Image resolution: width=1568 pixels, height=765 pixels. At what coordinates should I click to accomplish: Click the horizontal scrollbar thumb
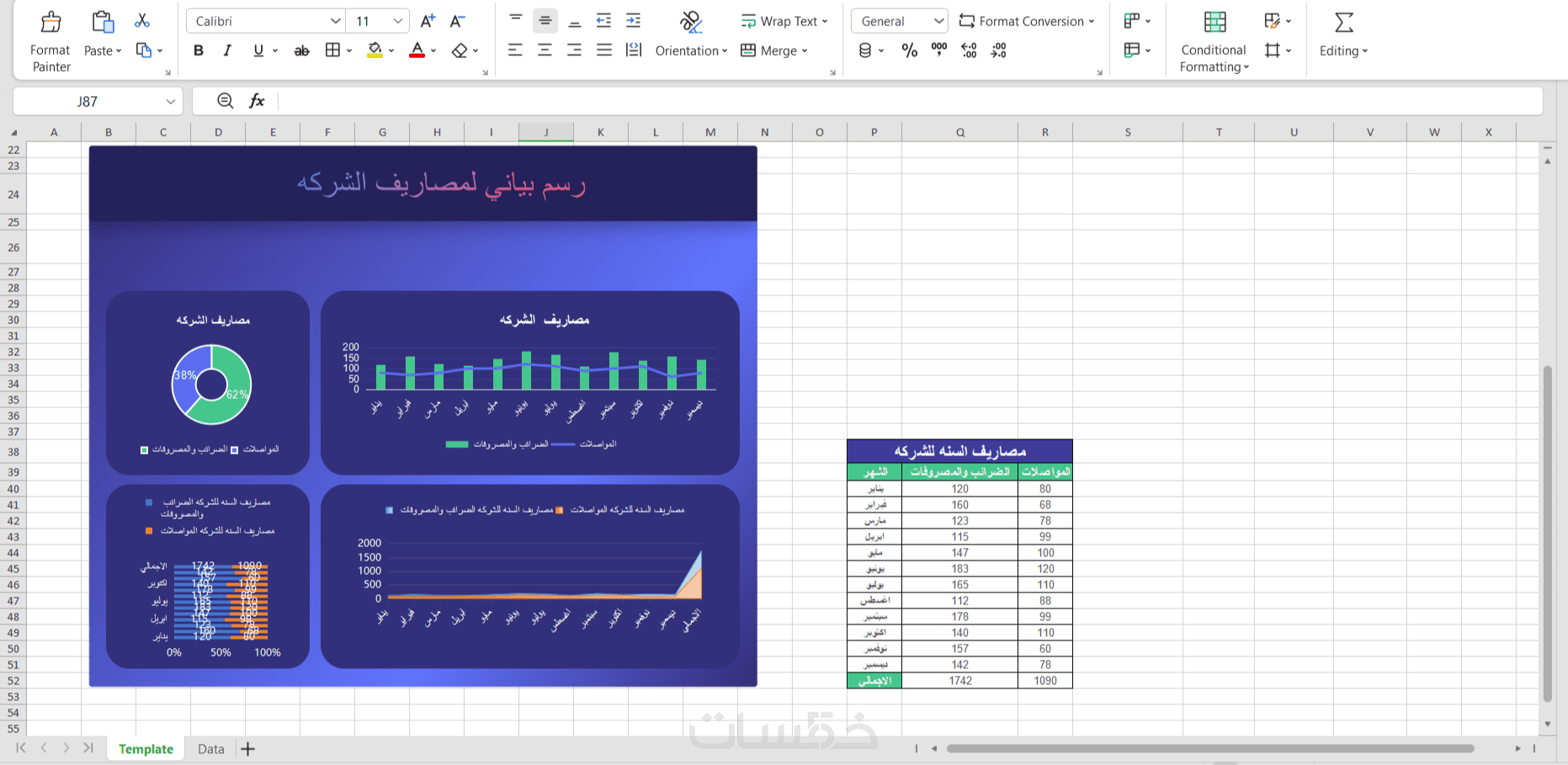1210,748
